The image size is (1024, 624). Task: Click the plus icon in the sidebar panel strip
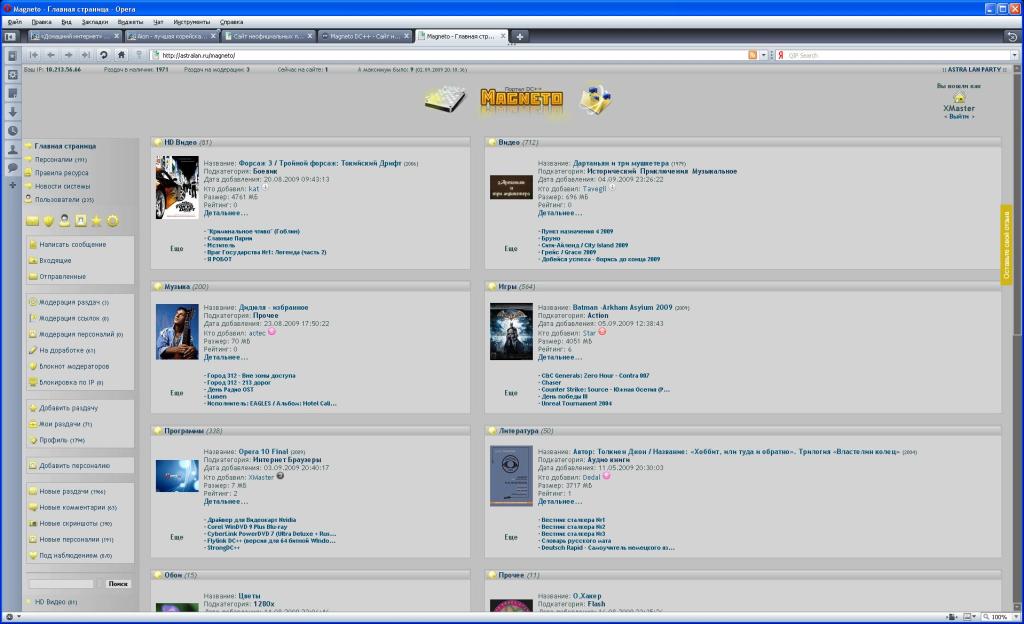12,185
